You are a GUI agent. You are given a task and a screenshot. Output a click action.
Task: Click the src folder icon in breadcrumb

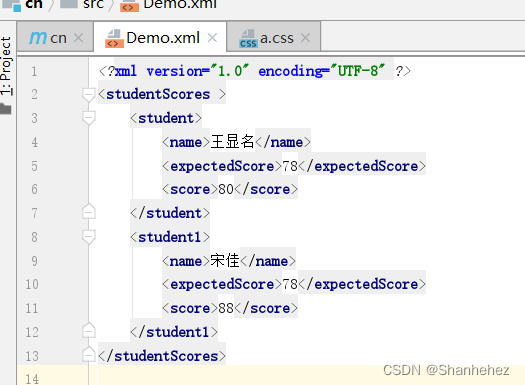coord(69,4)
